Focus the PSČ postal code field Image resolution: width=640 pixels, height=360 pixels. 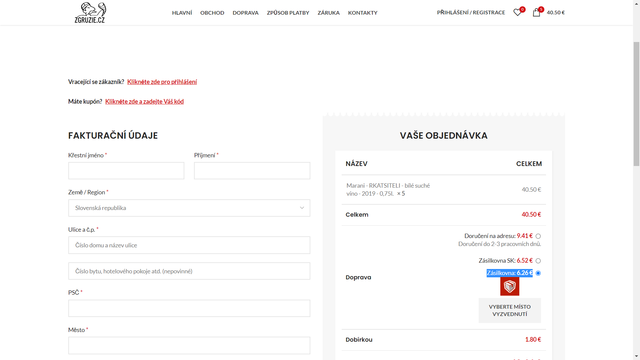(189, 308)
